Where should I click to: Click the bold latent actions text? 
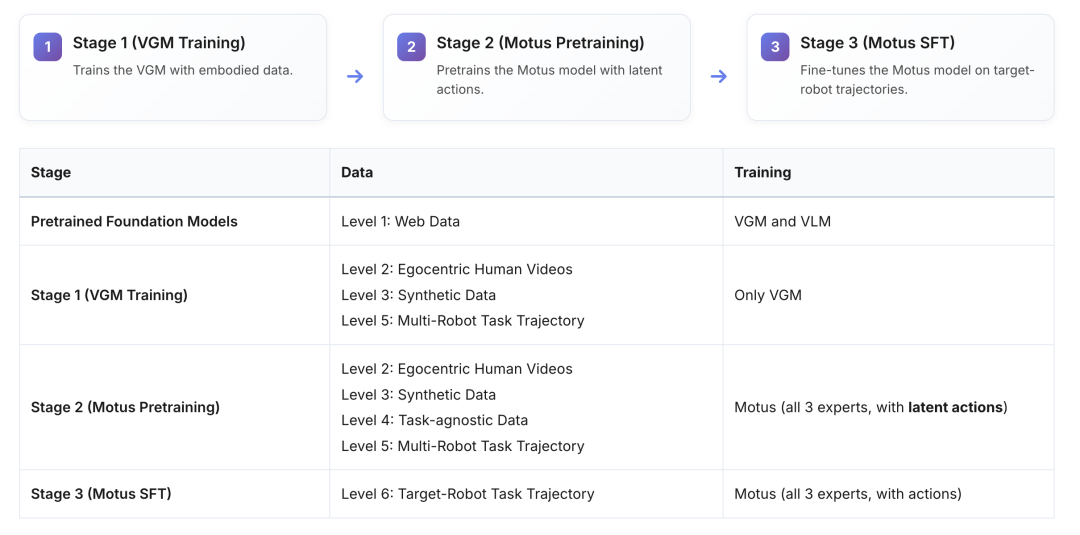[x=954, y=407]
